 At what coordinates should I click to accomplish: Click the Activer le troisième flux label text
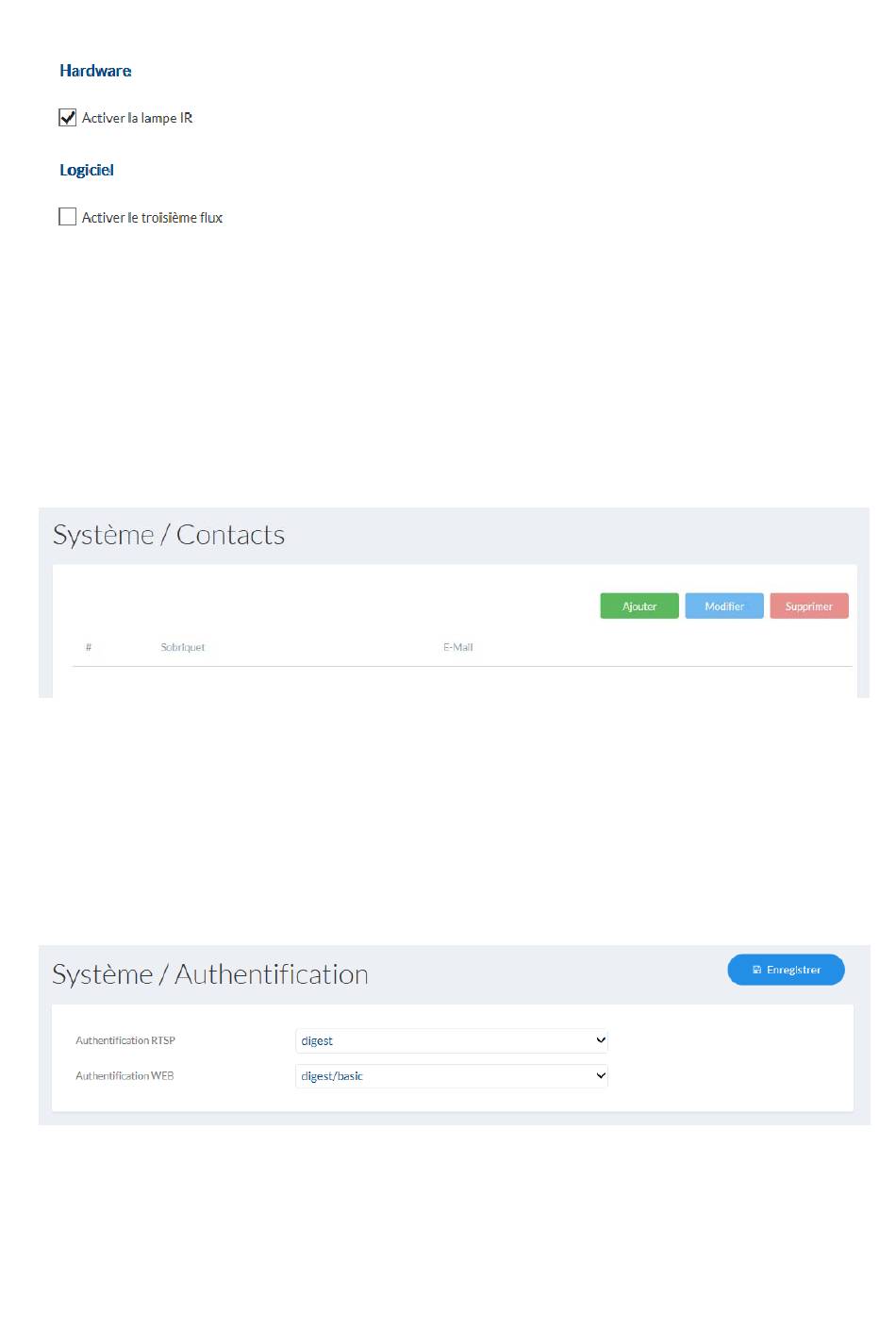(152, 218)
